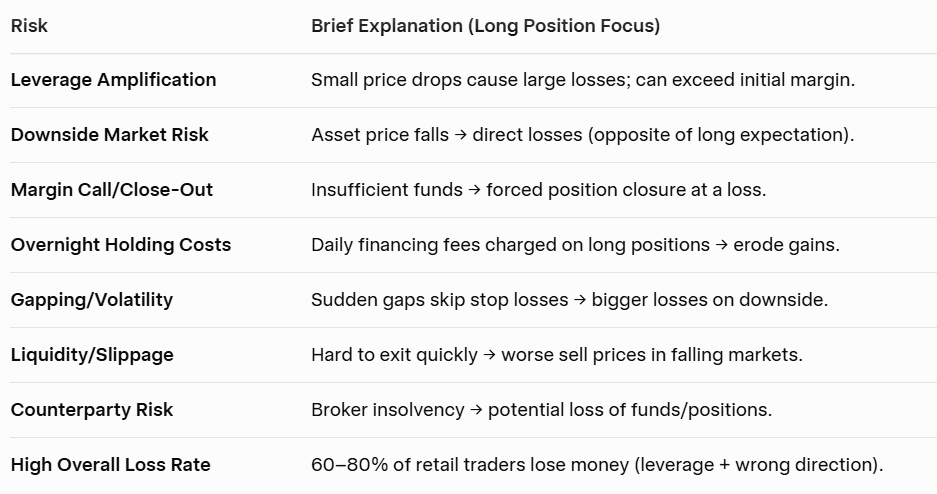Select the High Overall Loss Rate label
Image resolution: width=937 pixels, height=494 pixels.
(110, 465)
